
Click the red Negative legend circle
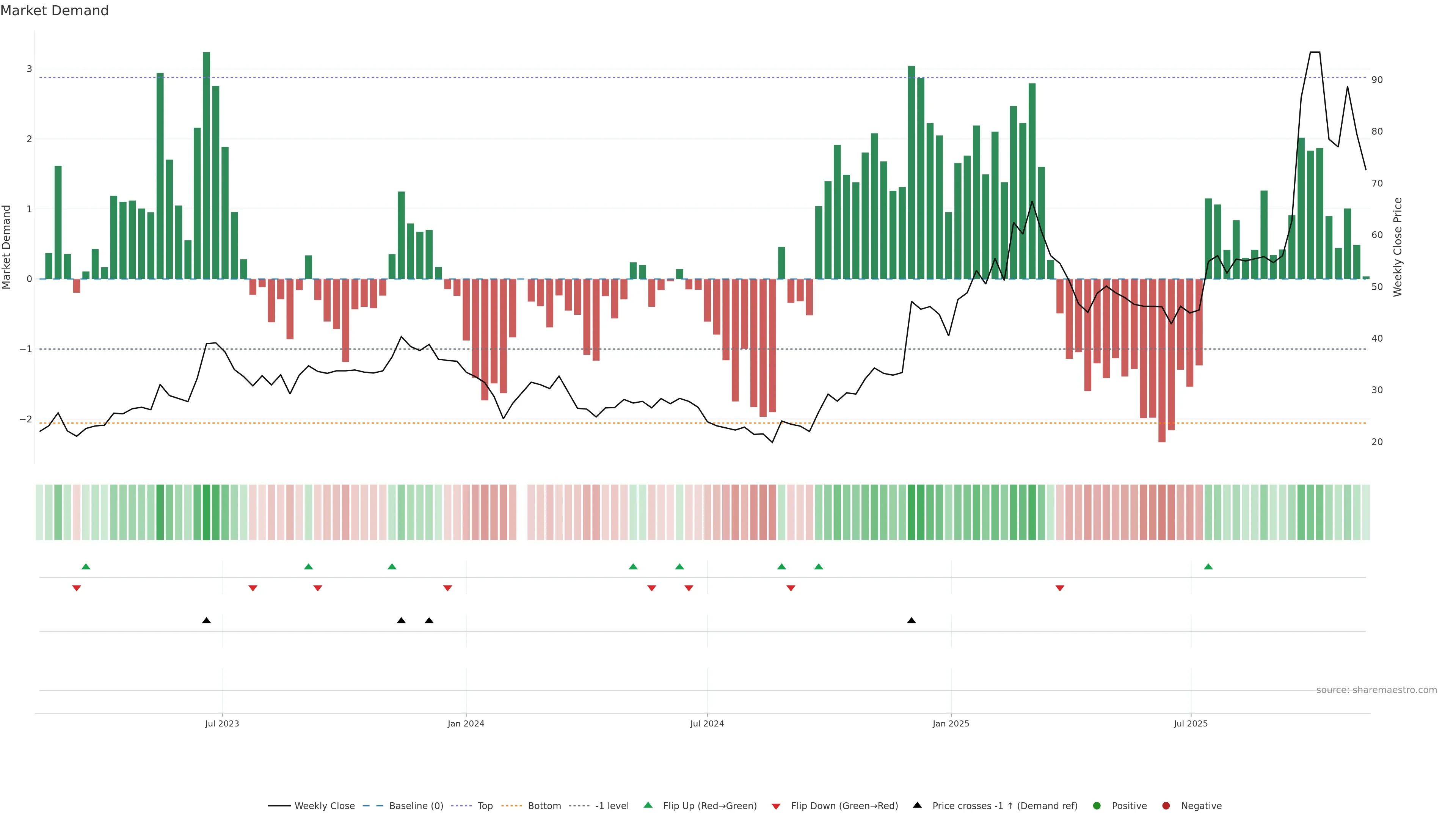pyautogui.click(x=1166, y=806)
